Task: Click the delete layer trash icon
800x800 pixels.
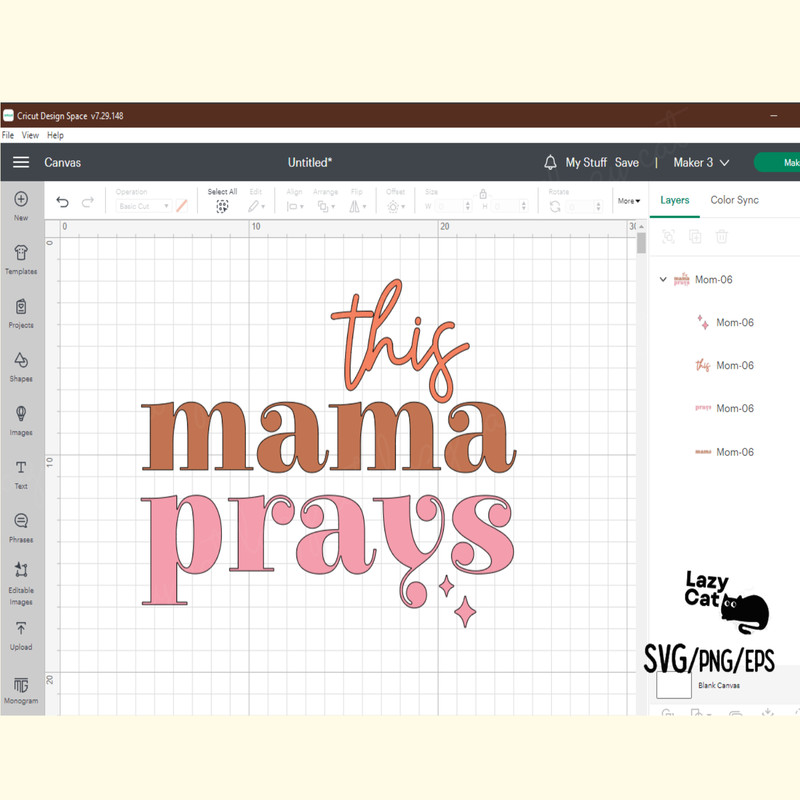Action: (722, 237)
